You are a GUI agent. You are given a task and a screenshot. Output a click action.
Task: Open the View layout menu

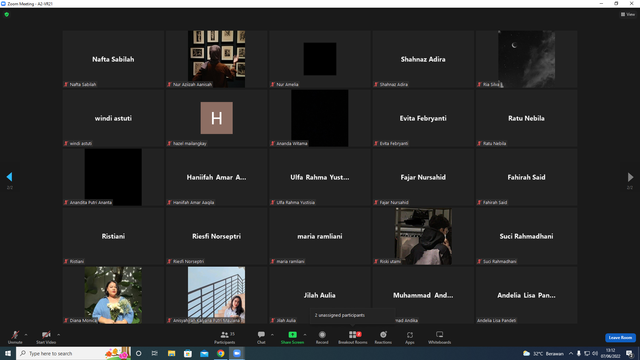[x=628, y=14]
